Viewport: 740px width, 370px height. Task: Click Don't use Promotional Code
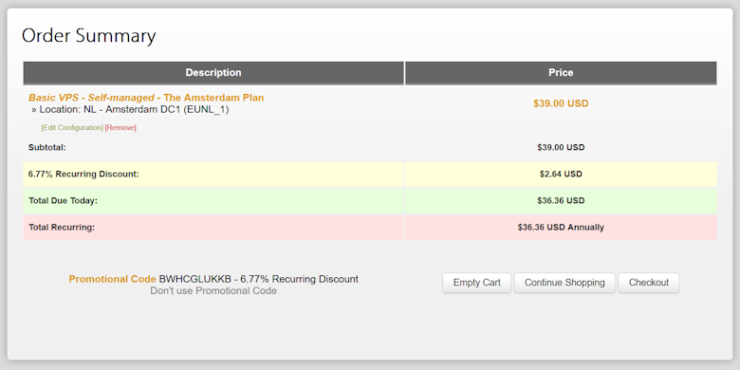pyautogui.click(x=213, y=291)
